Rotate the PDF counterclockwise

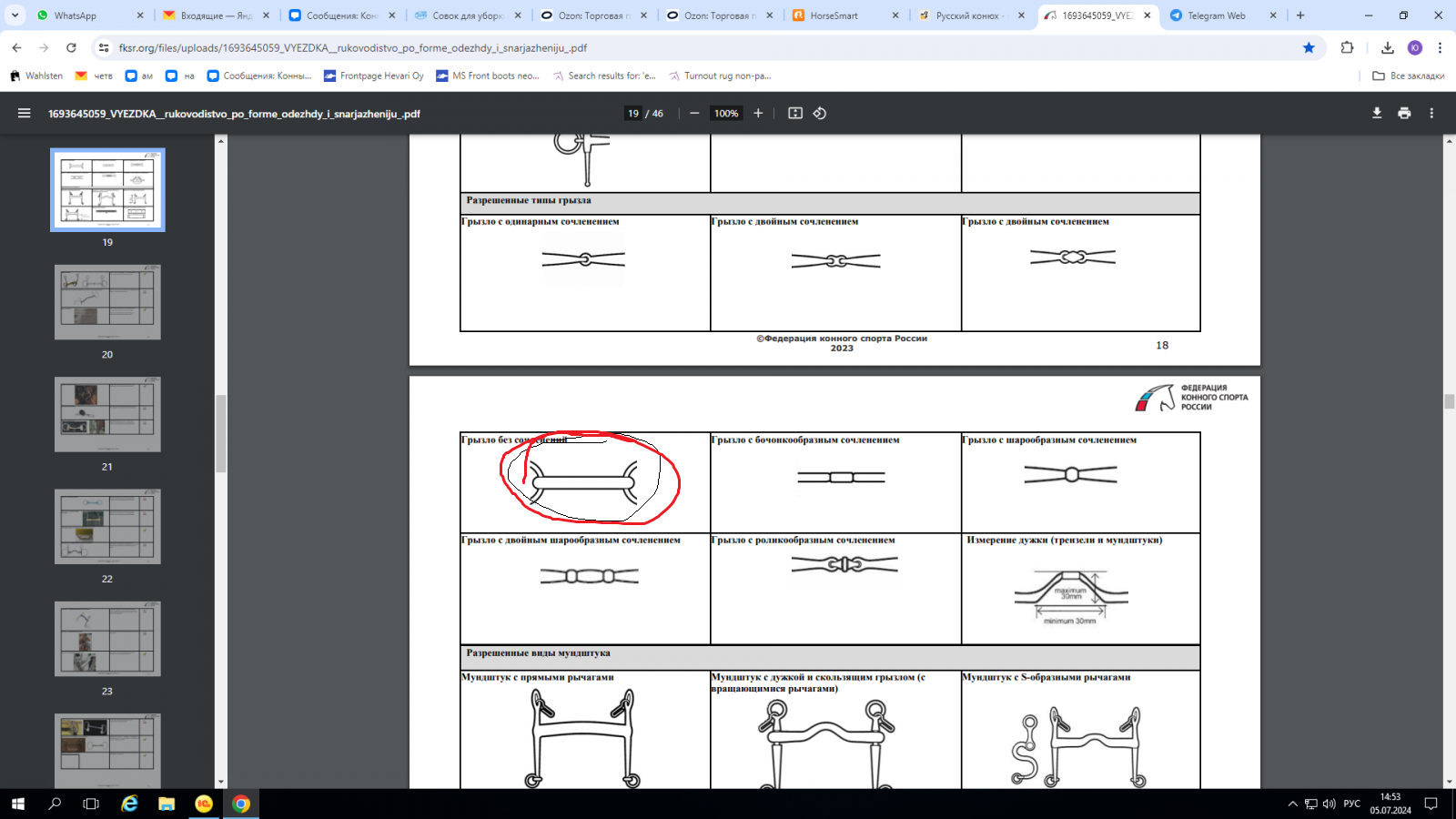820,113
